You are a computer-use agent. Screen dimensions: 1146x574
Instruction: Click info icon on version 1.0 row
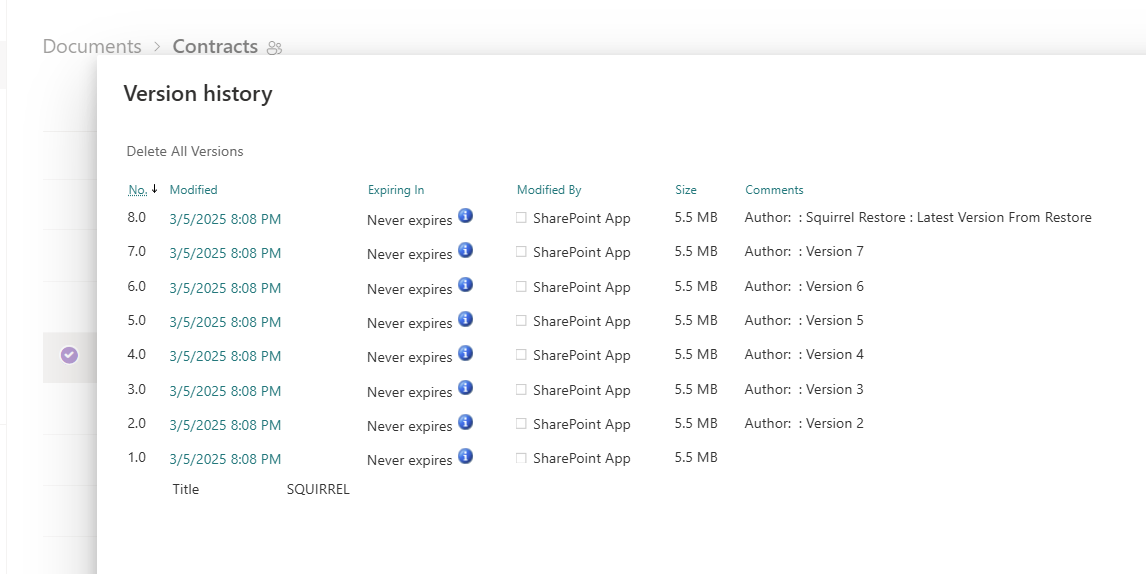[x=465, y=456]
